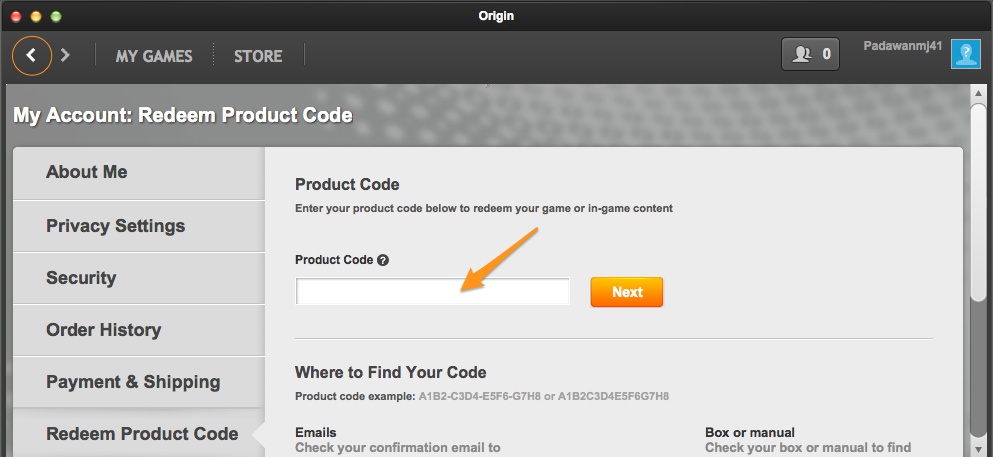Go back using the circled back arrow
This screenshot has width=993, height=457.
31,55
